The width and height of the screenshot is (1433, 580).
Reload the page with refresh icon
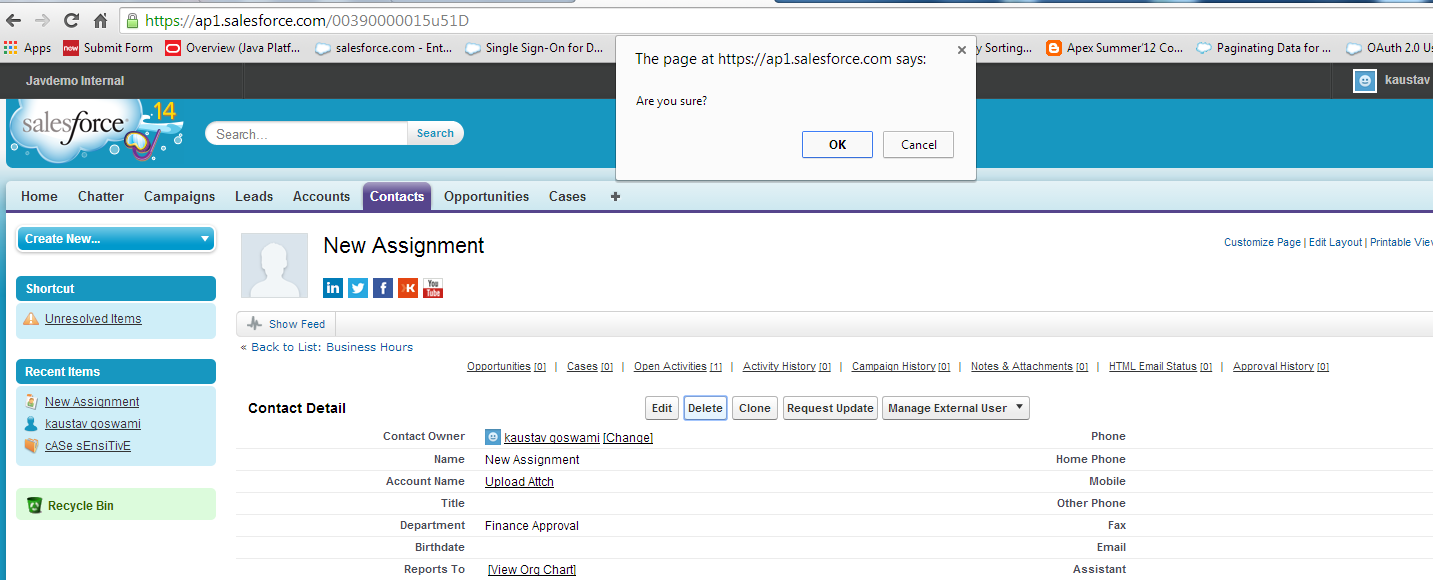tap(71, 20)
